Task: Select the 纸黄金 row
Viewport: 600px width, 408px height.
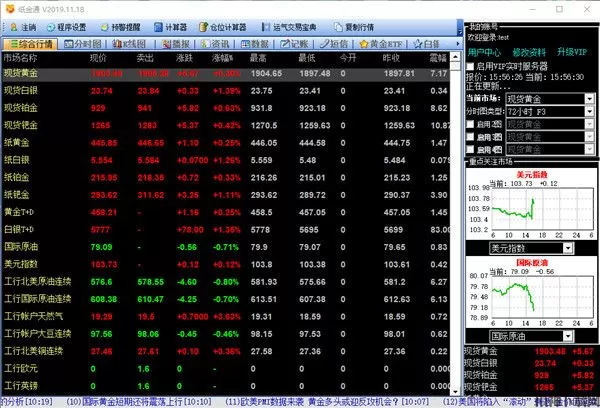Action: pyautogui.click(x=226, y=143)
